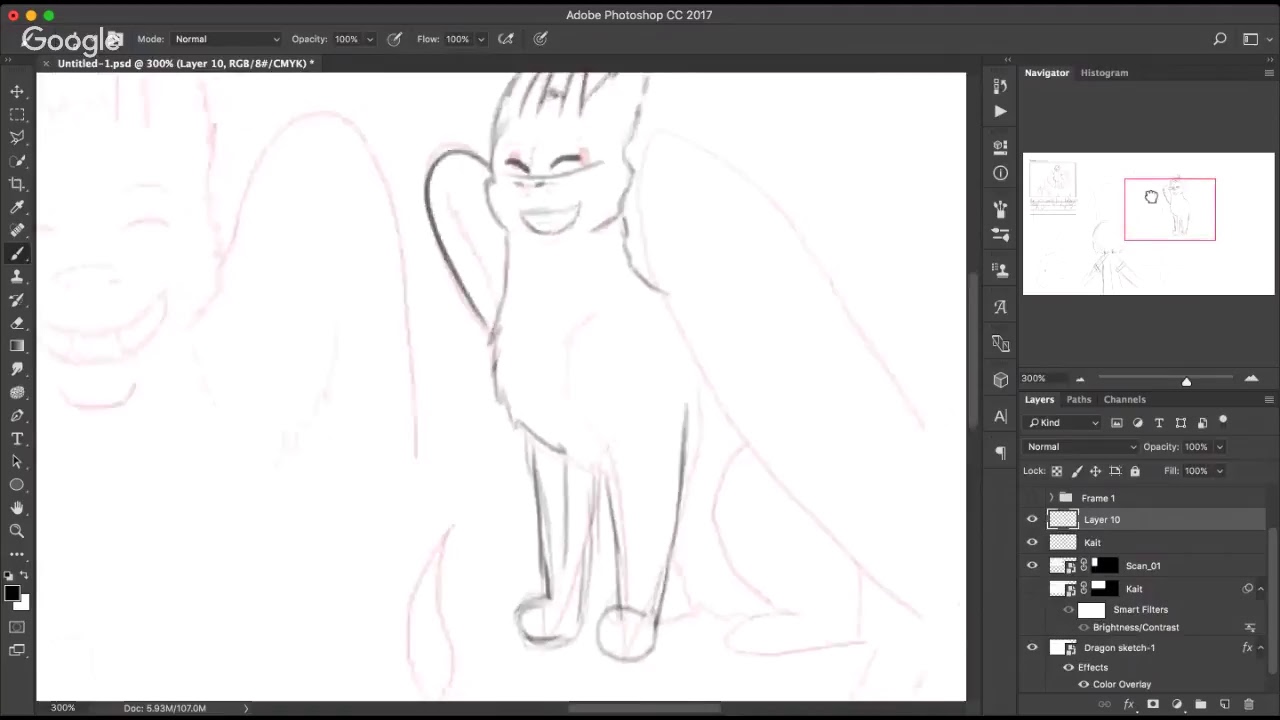Open layer blend mode Normal dropdown
This screenshot has width=1280, height=720.
click(1081, 447)
